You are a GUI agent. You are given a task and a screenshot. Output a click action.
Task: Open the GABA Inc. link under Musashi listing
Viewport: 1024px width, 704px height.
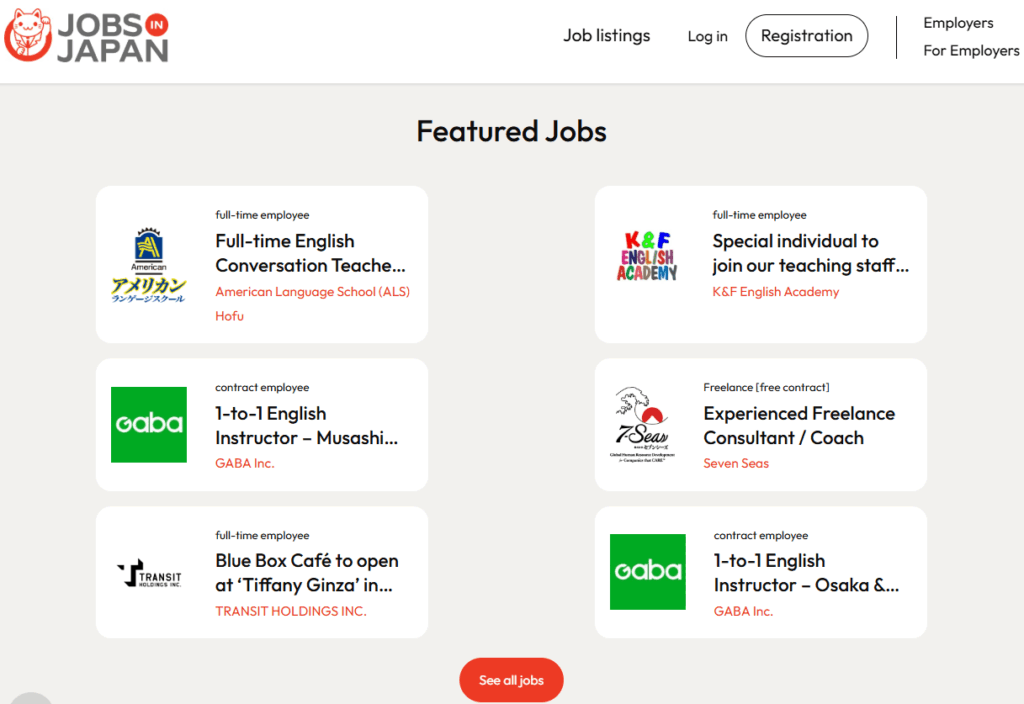243,463
